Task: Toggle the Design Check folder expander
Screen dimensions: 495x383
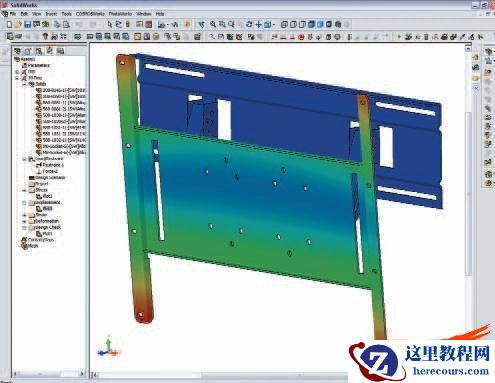Action: (25, 228)
